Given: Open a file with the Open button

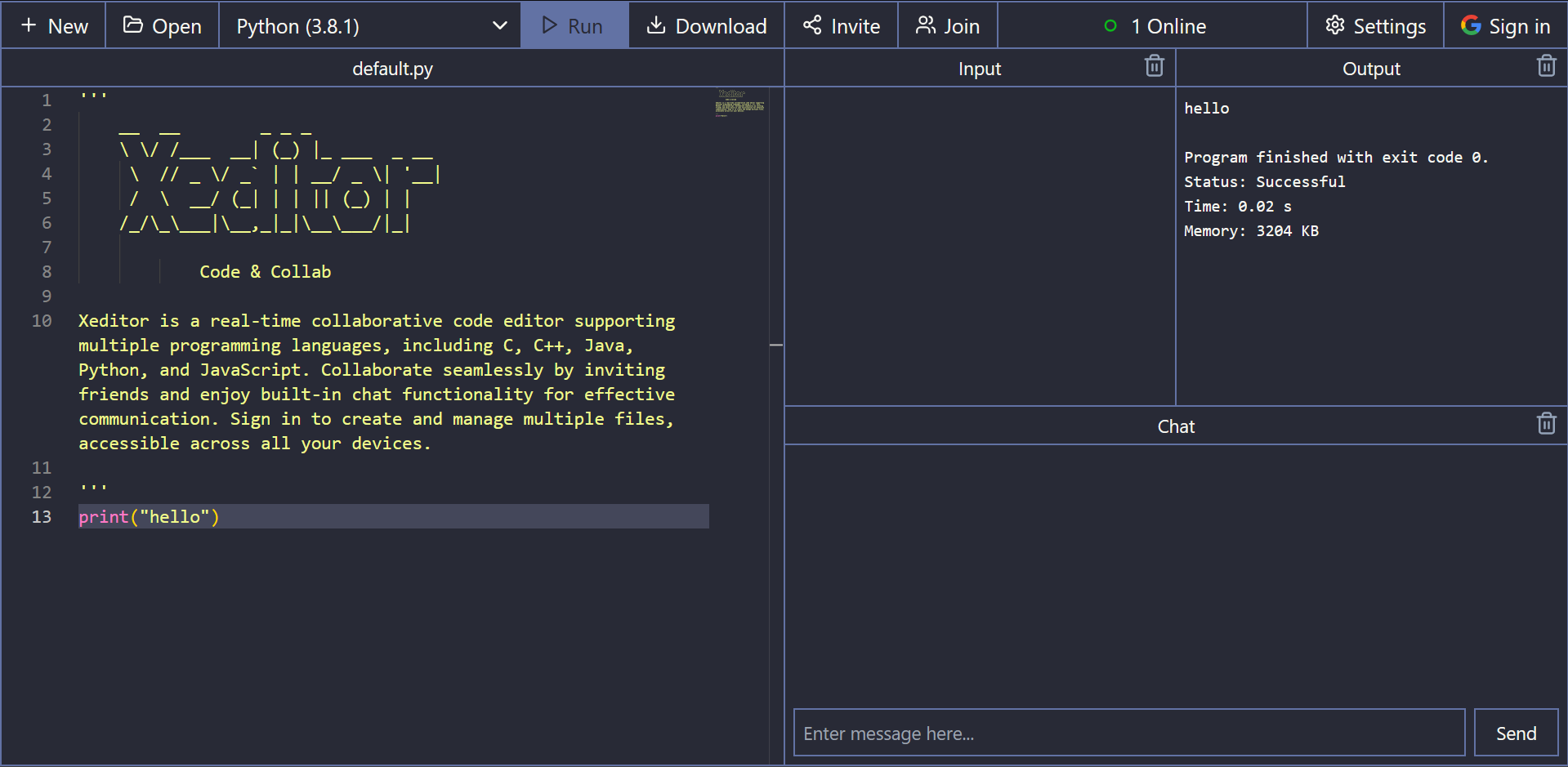Looking at the screenshot, I should coord(162,26).
